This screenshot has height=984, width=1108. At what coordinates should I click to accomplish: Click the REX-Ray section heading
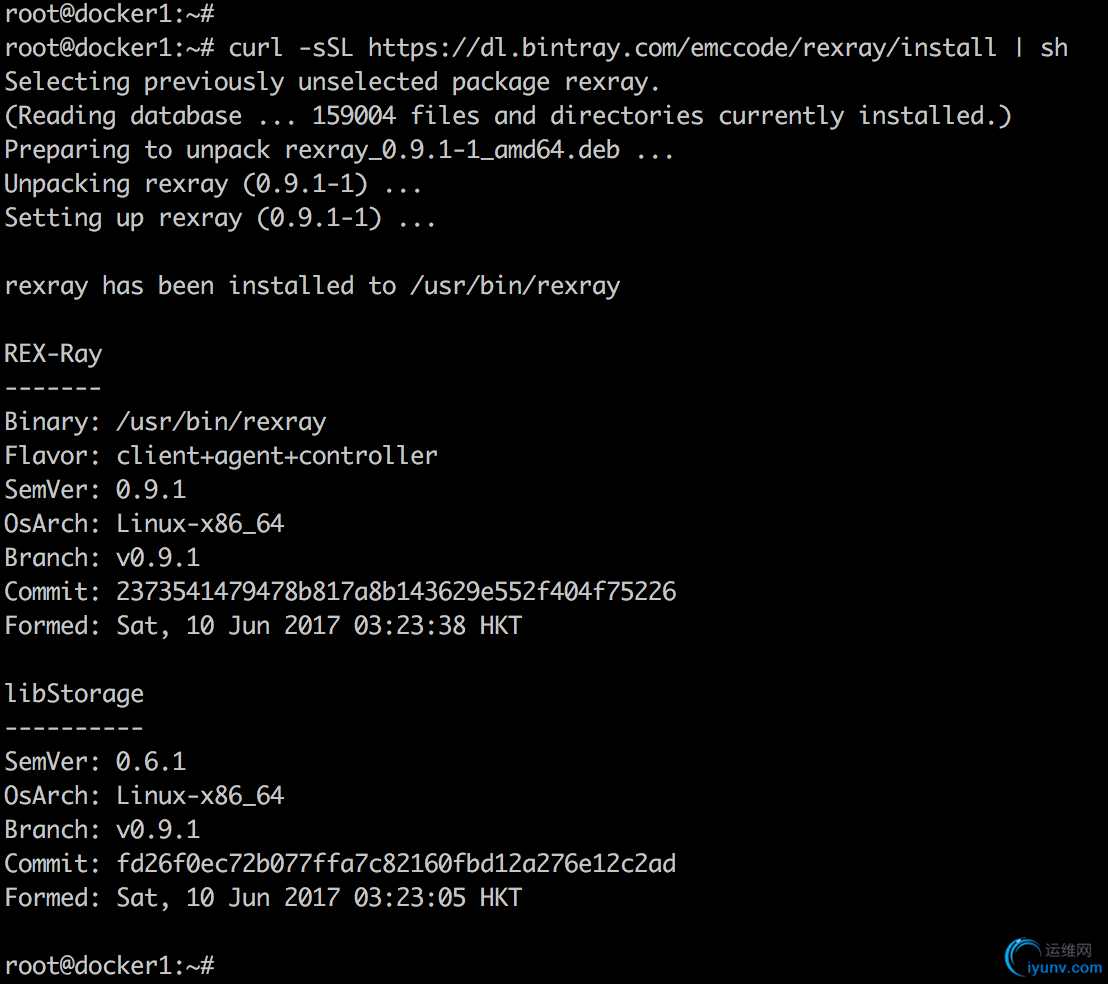54,354
